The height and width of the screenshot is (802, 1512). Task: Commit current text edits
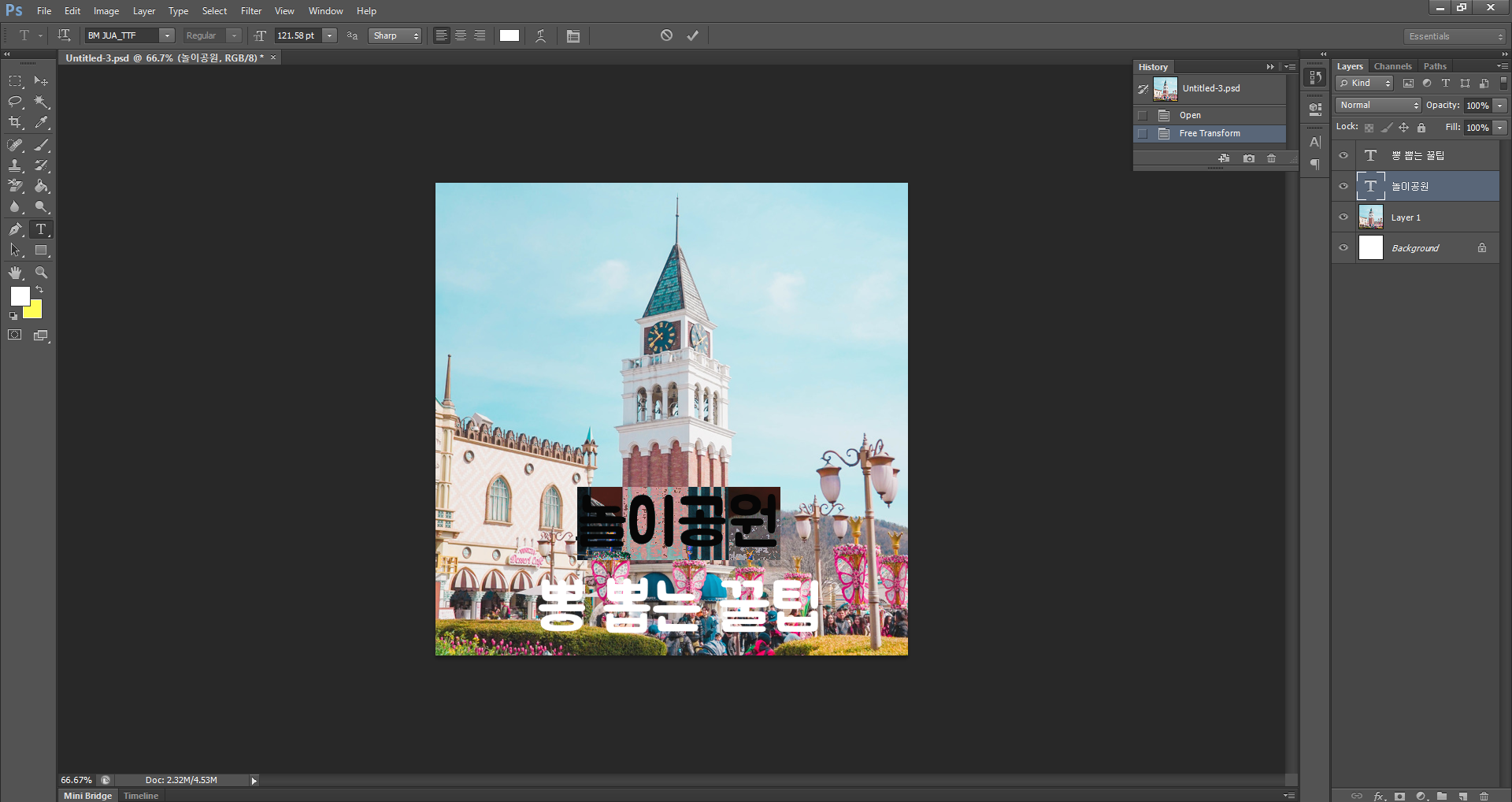point(693,35)
